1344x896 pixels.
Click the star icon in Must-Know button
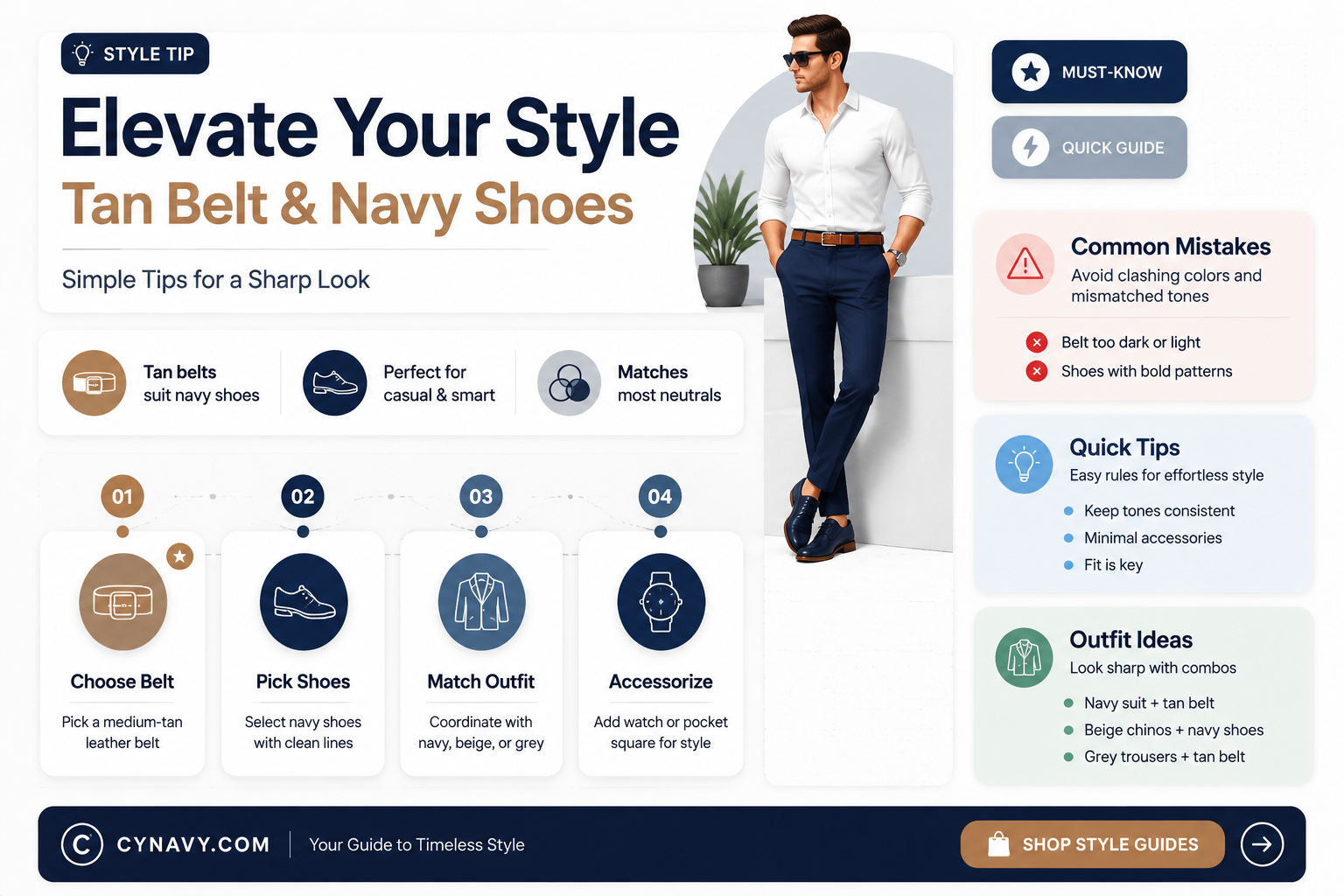pyautogui.click(x=1031, y=72)
